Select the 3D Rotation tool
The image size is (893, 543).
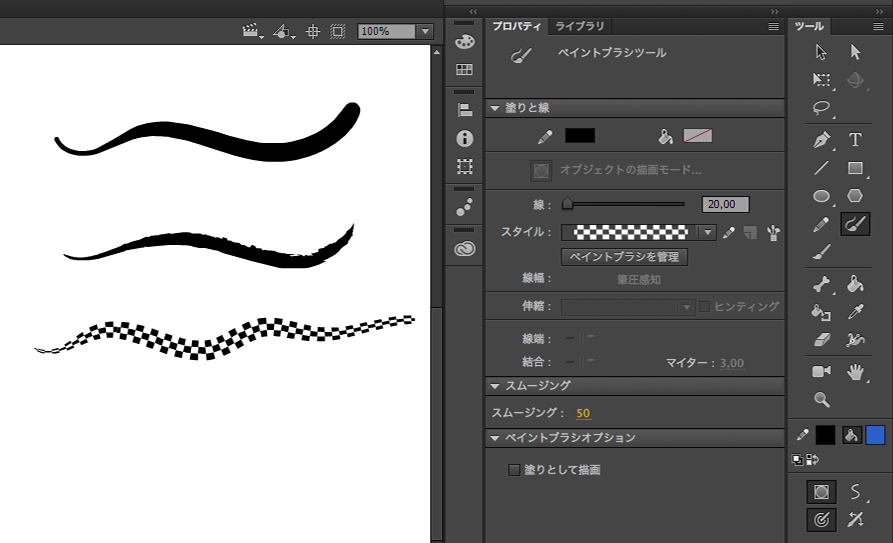pos(855,80)
